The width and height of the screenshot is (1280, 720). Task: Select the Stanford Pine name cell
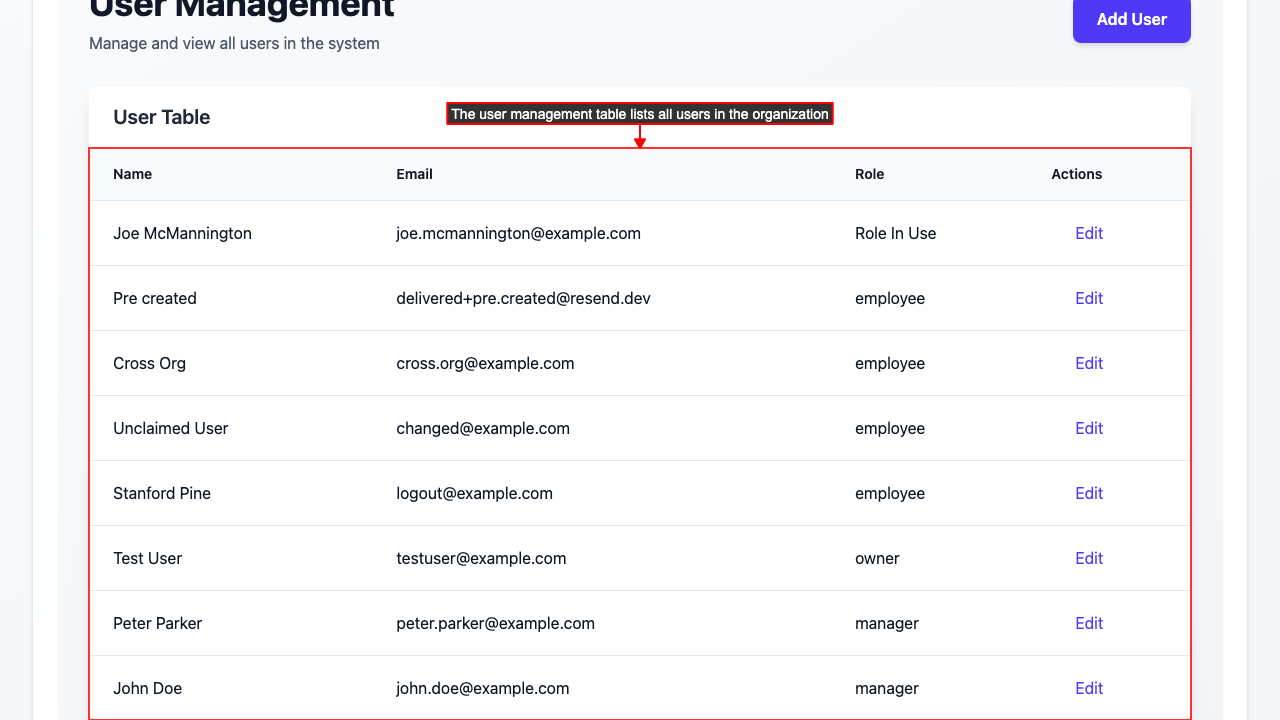pyautogui.click(x=162, y=493)
